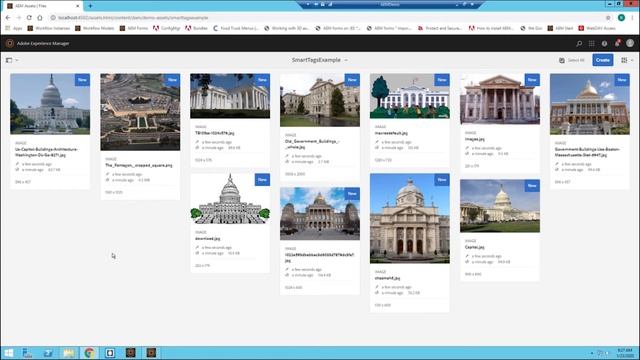640x360 pixels.
Task: Open the taskbar clock and date
Action: (624, 353)
